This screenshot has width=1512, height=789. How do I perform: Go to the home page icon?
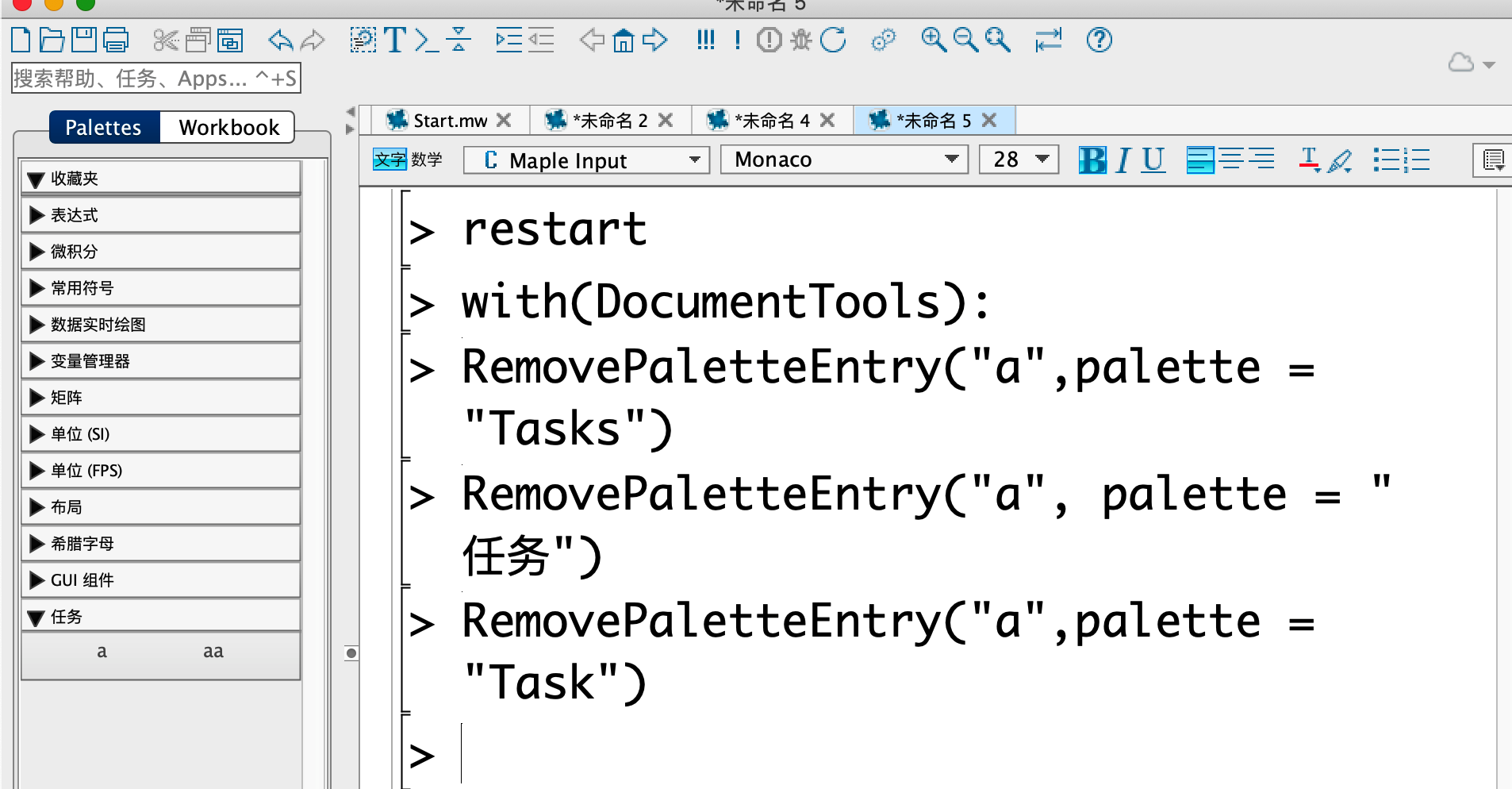point(624,40)
